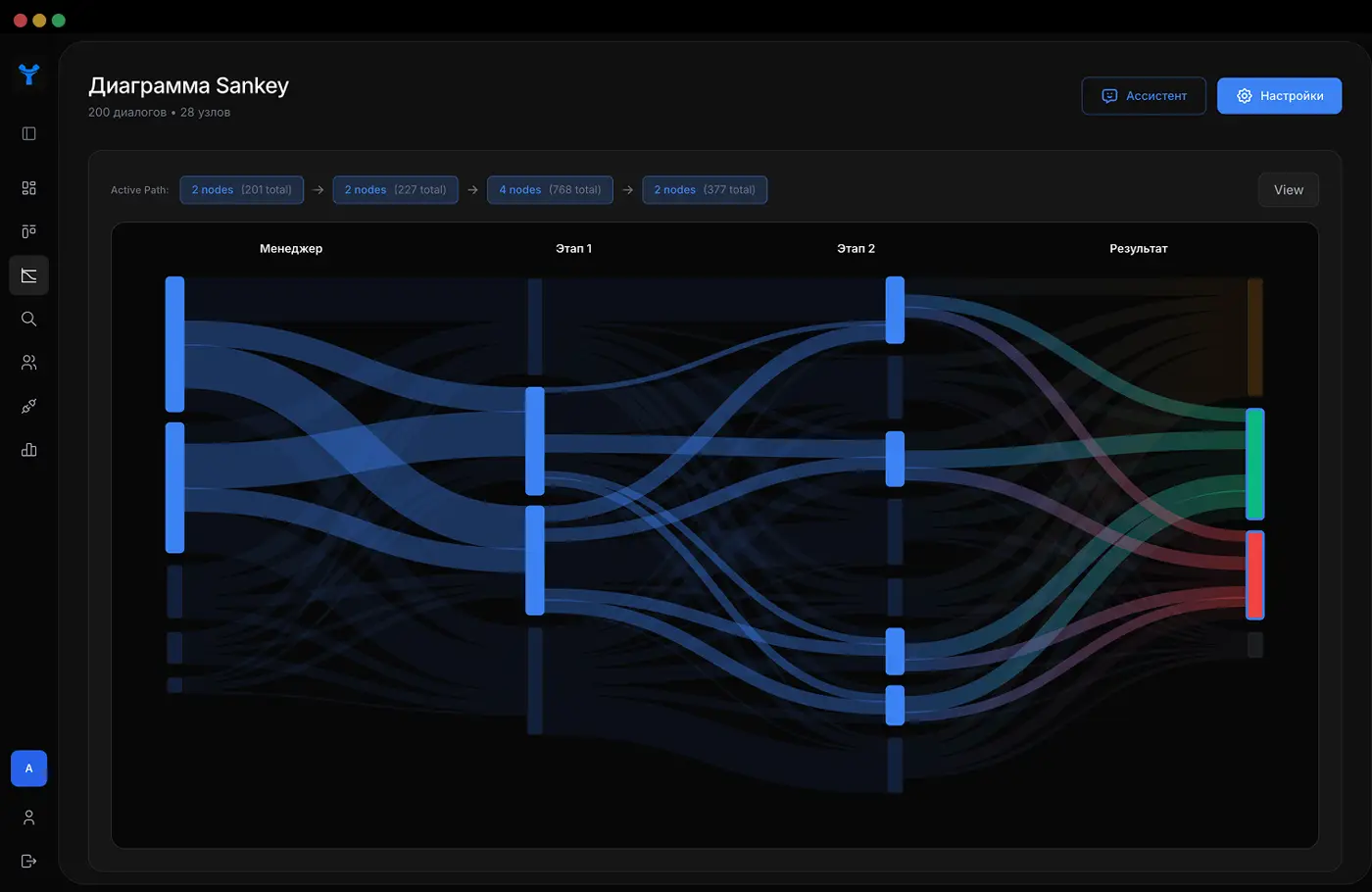
Task: Open the app logo at sidebar top
Action: click(28, 74)
